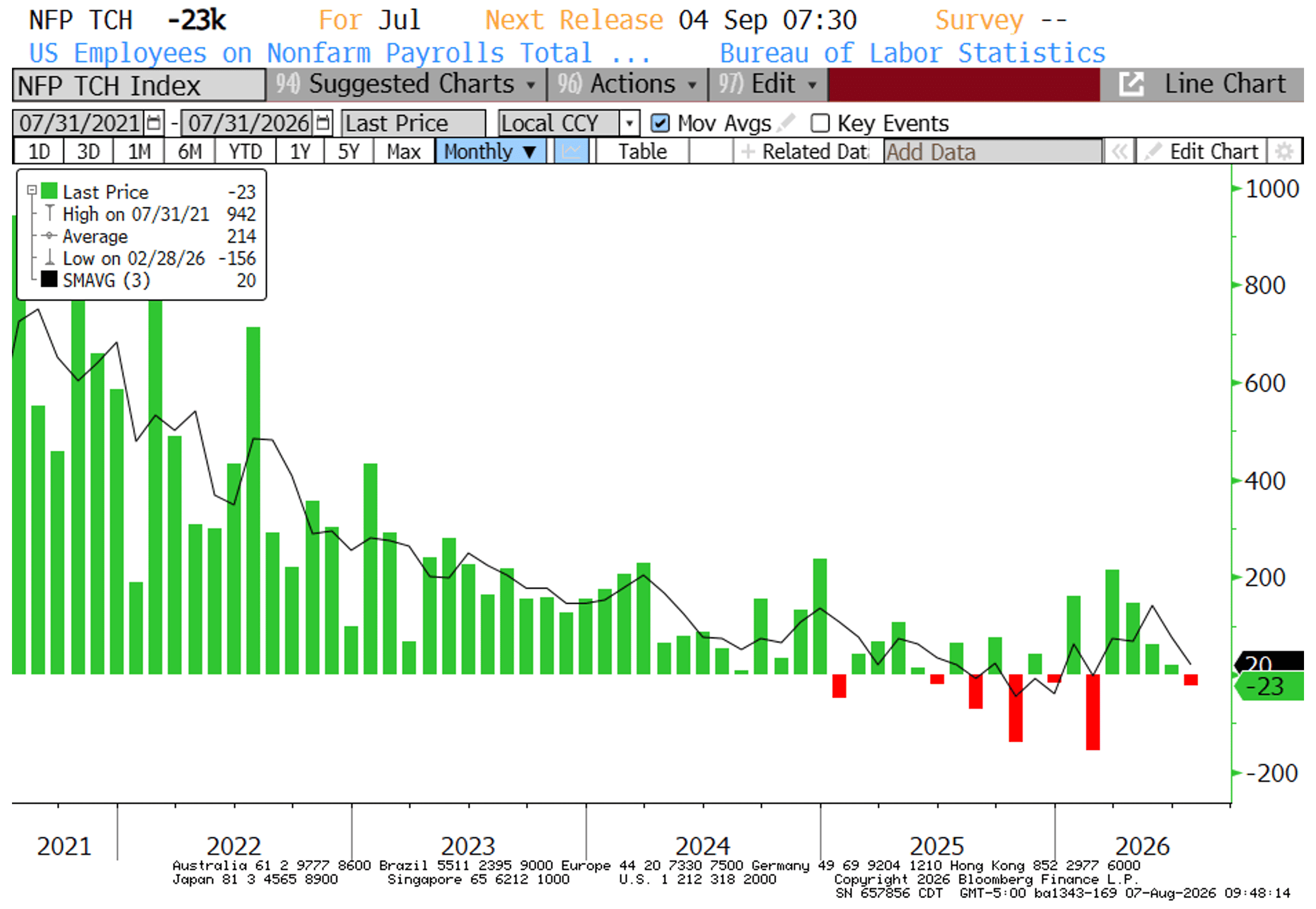The height and width of the screenshot is (909, 1316).
Task: Toggle the Mov Avgs checkbox
Action: 660,123
